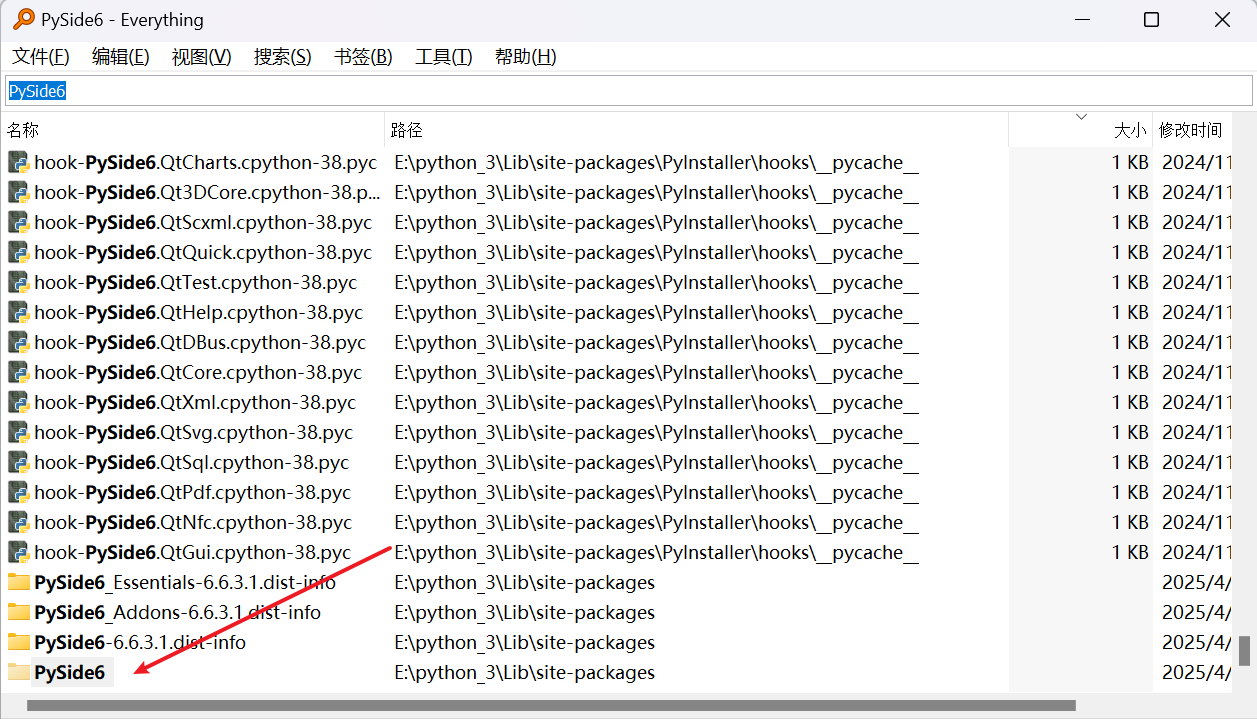Click the modified date of PySide6_Addons-6.6.3.1.dist-info row
The width and height of the screenshot is (1257, 719).
point(1196,612)
